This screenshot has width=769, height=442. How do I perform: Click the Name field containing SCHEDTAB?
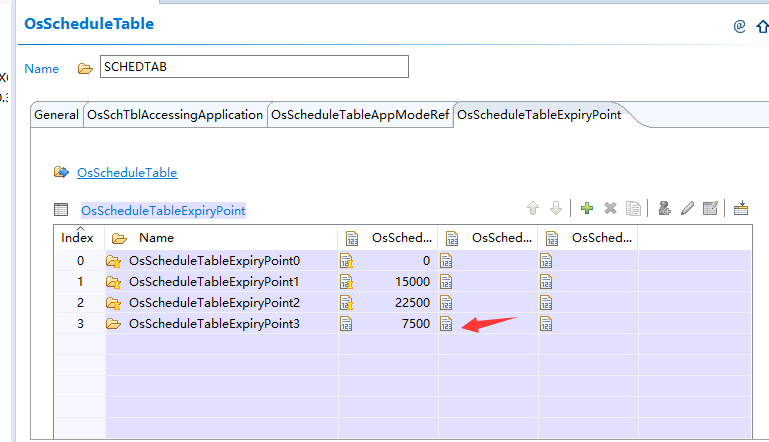pyautogui.click(x=254, y=66)
